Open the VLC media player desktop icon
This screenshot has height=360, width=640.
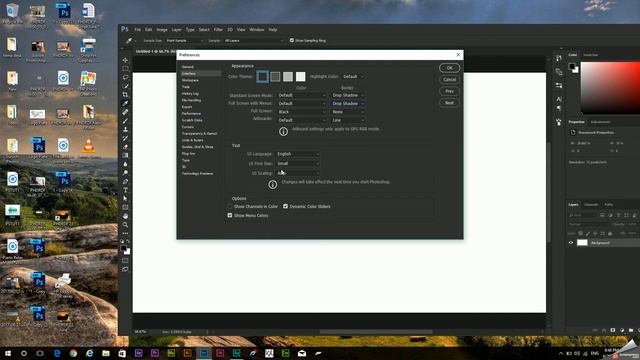pyautogui.click(x=88, y=148)
